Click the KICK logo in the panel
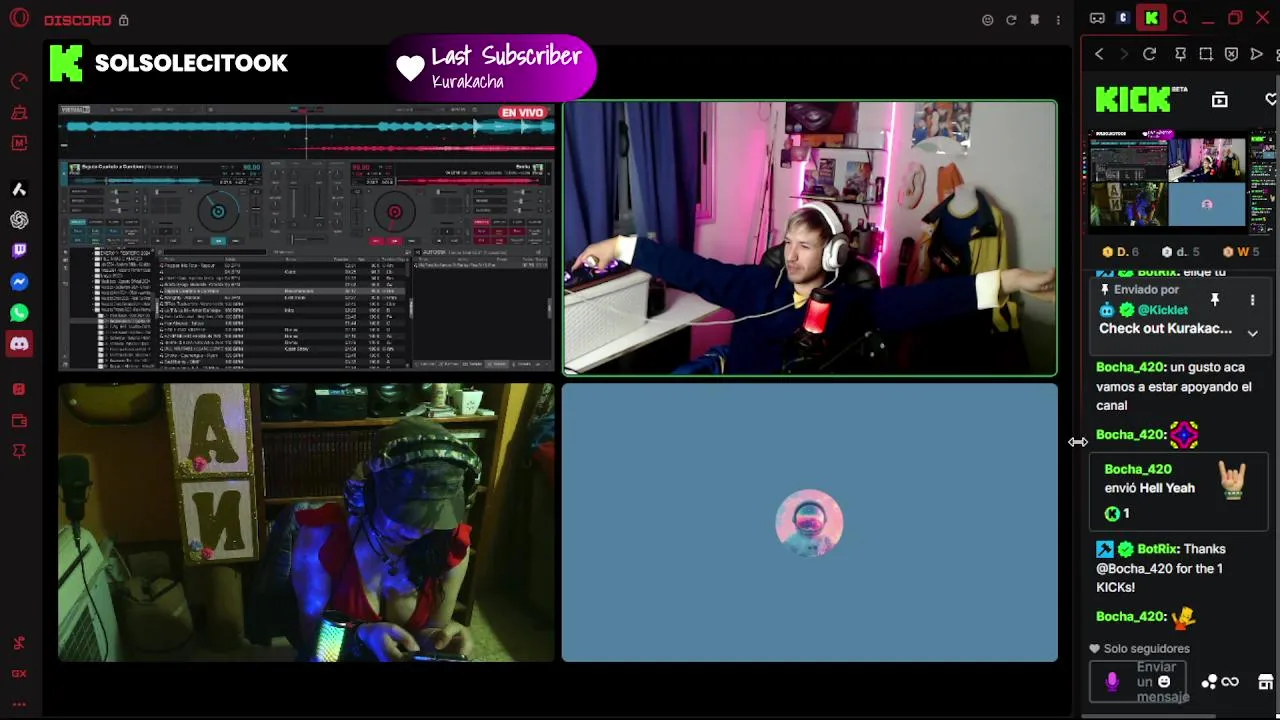Viewport: 1280px width, 720px height. pos(1133,99)
